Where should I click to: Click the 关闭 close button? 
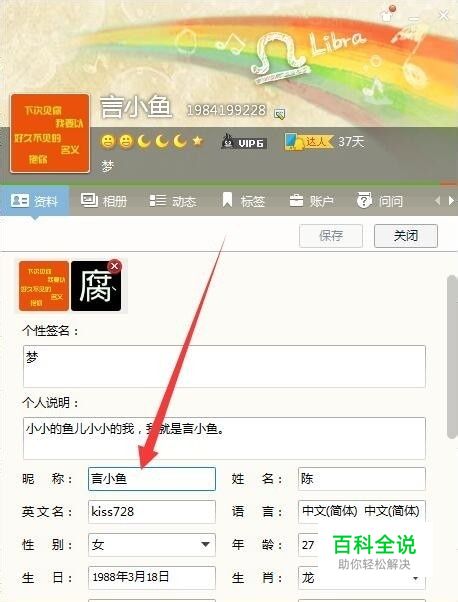coord(406,236)
